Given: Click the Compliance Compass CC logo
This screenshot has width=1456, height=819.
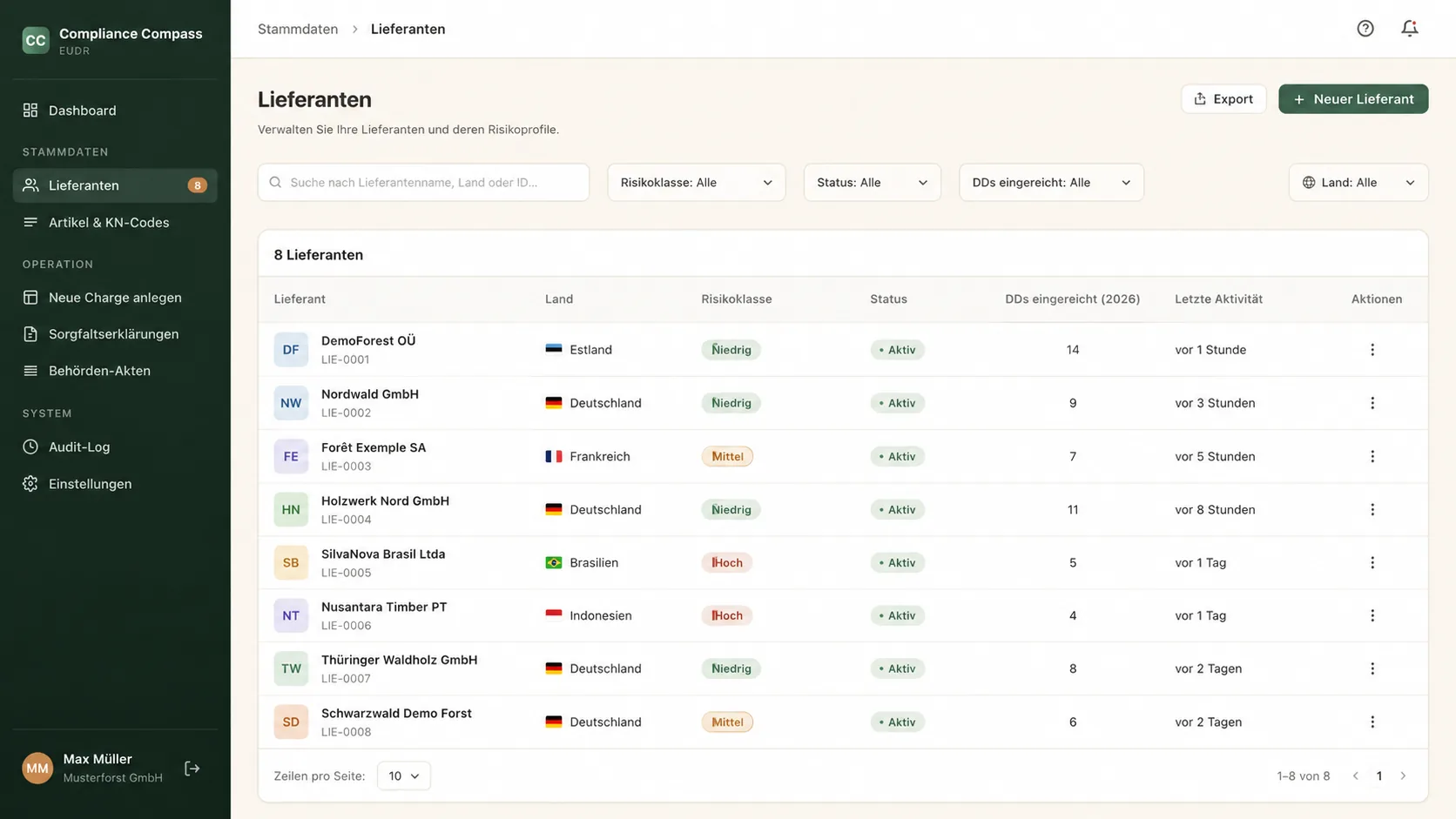Looking at the screenshot, I should pos(36,40).
